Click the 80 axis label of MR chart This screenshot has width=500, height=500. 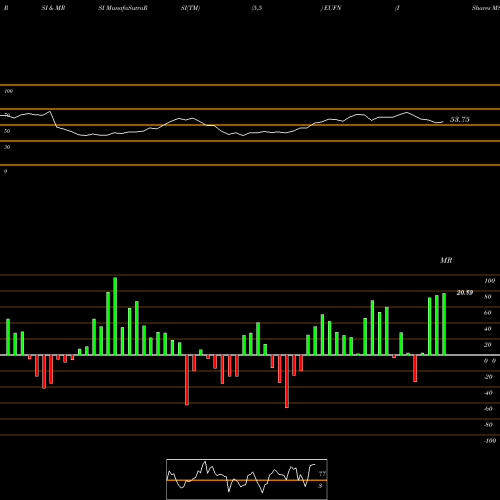488,297
